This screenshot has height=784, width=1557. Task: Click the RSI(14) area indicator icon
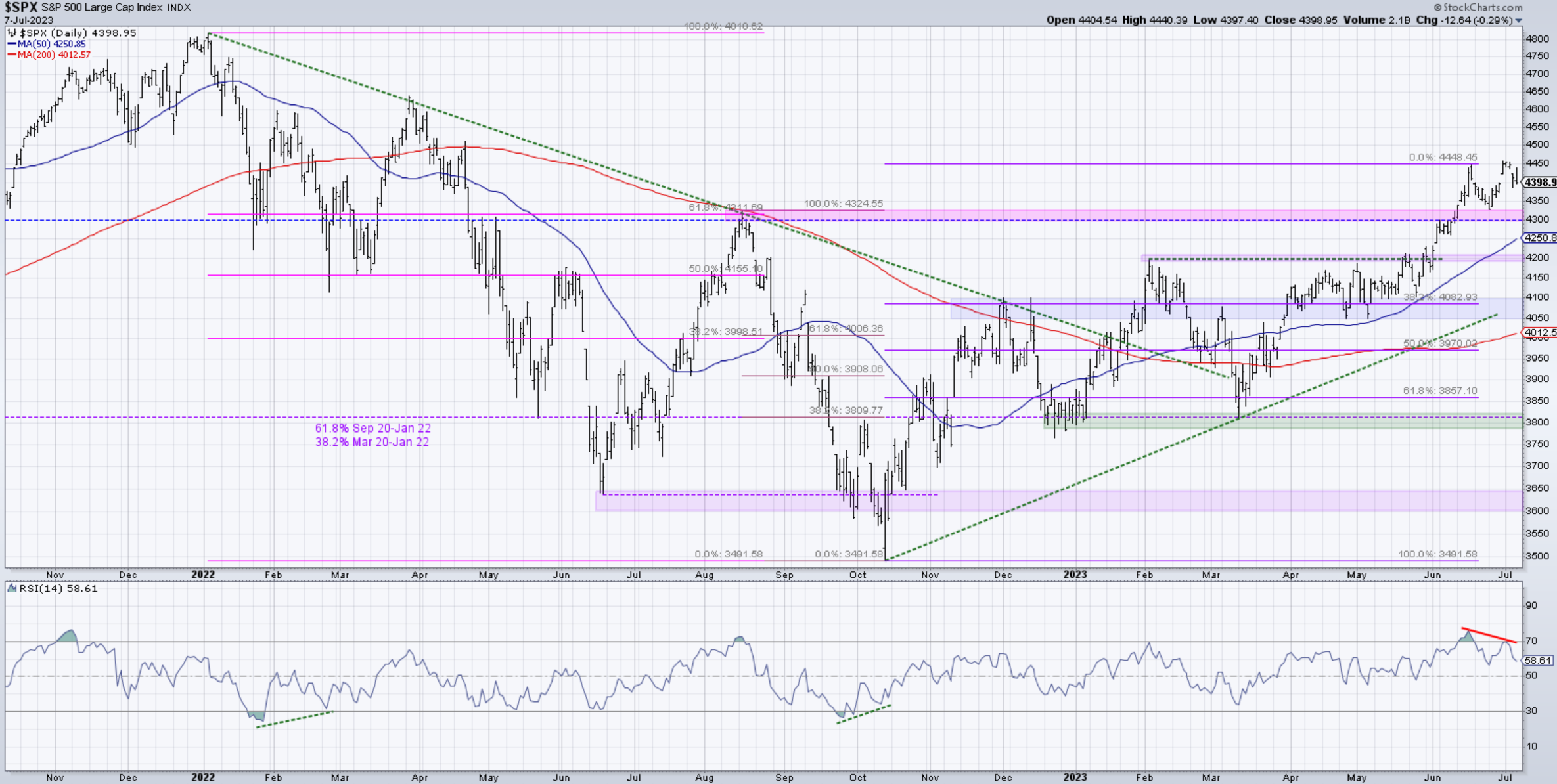[x=12, y=589]
